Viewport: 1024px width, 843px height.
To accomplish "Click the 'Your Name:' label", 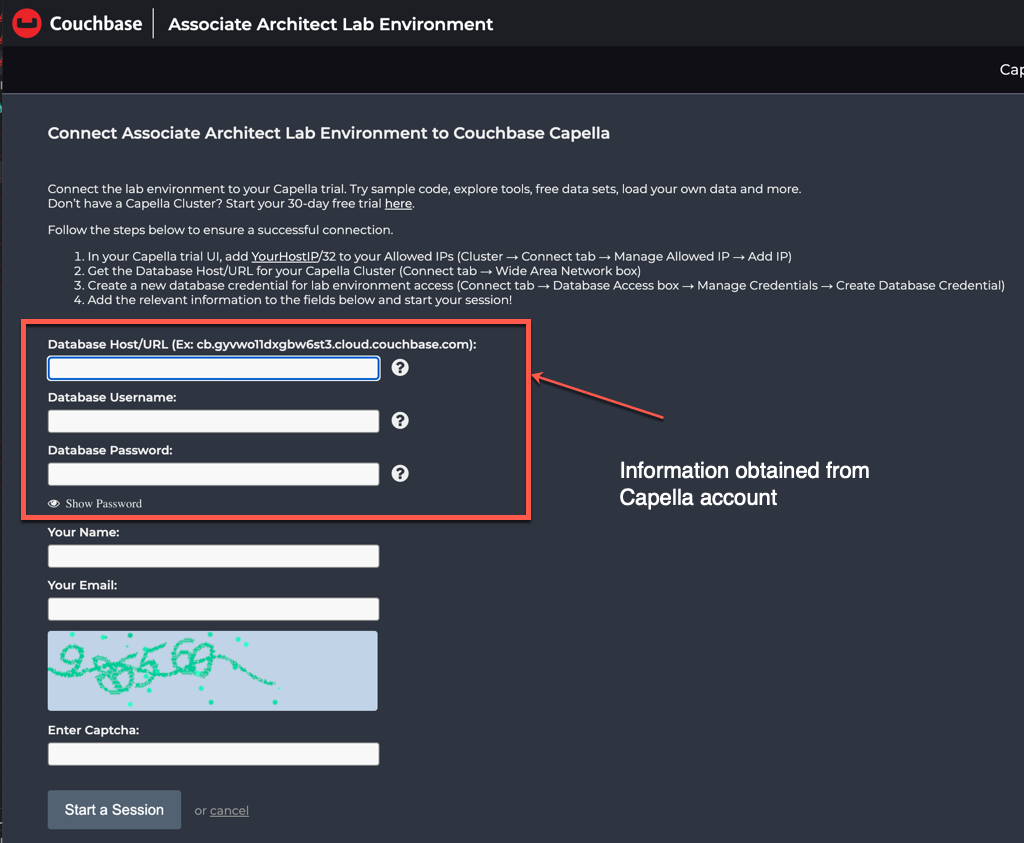I will [84, 532].
